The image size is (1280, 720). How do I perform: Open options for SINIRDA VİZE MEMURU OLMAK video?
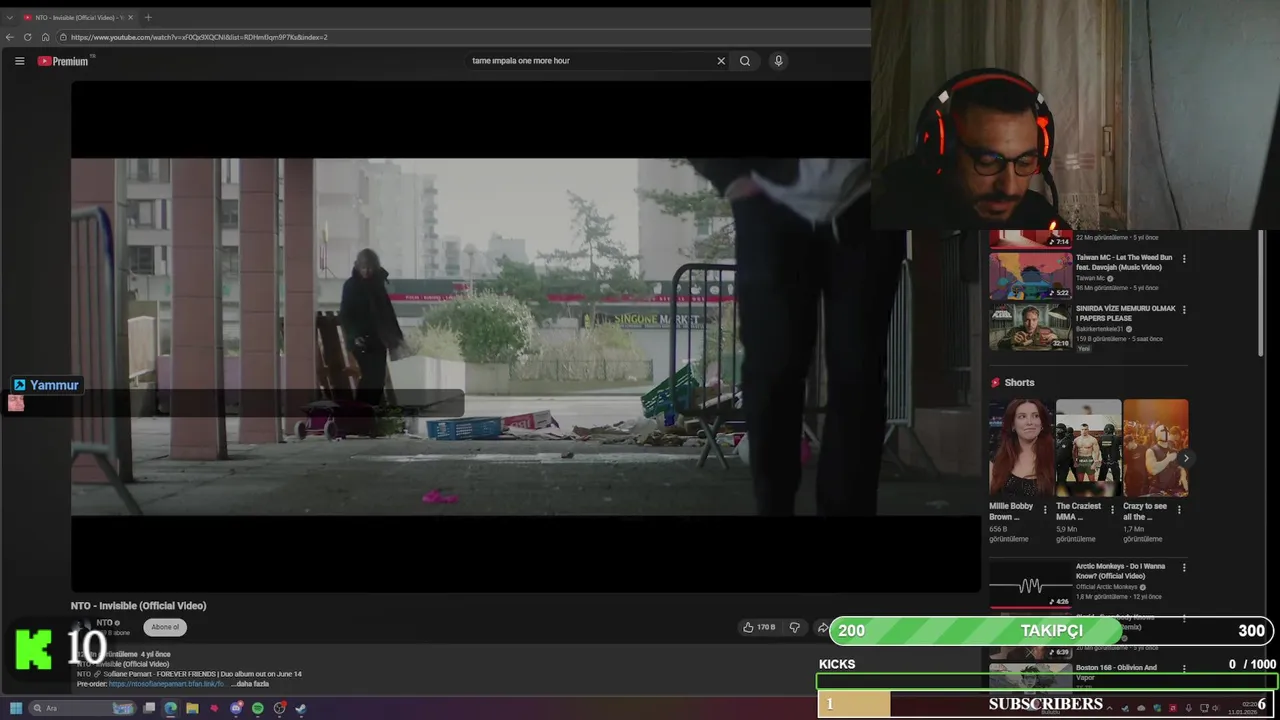1184,309
